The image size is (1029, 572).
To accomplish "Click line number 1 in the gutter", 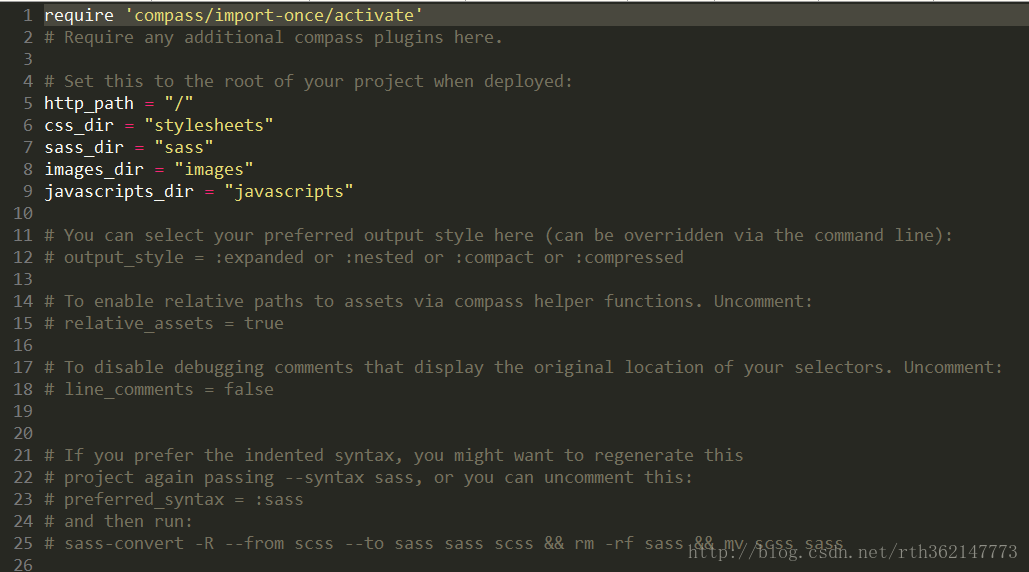I will 28,15.
